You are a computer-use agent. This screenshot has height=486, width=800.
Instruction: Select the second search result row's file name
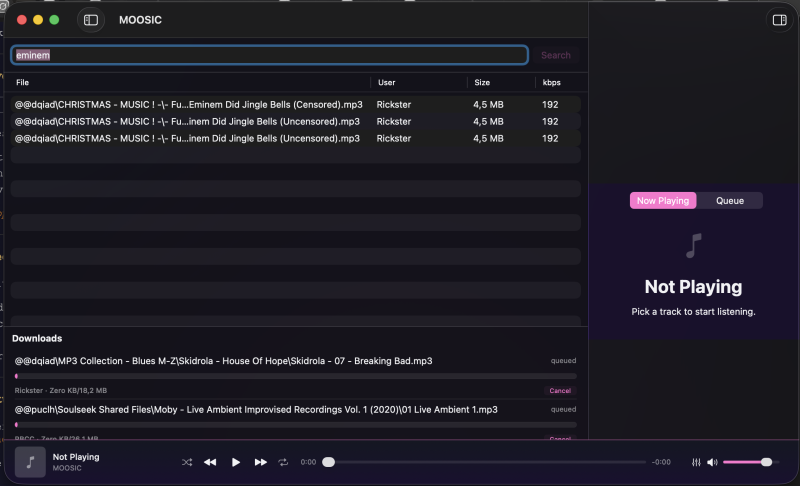click(187, 121)
